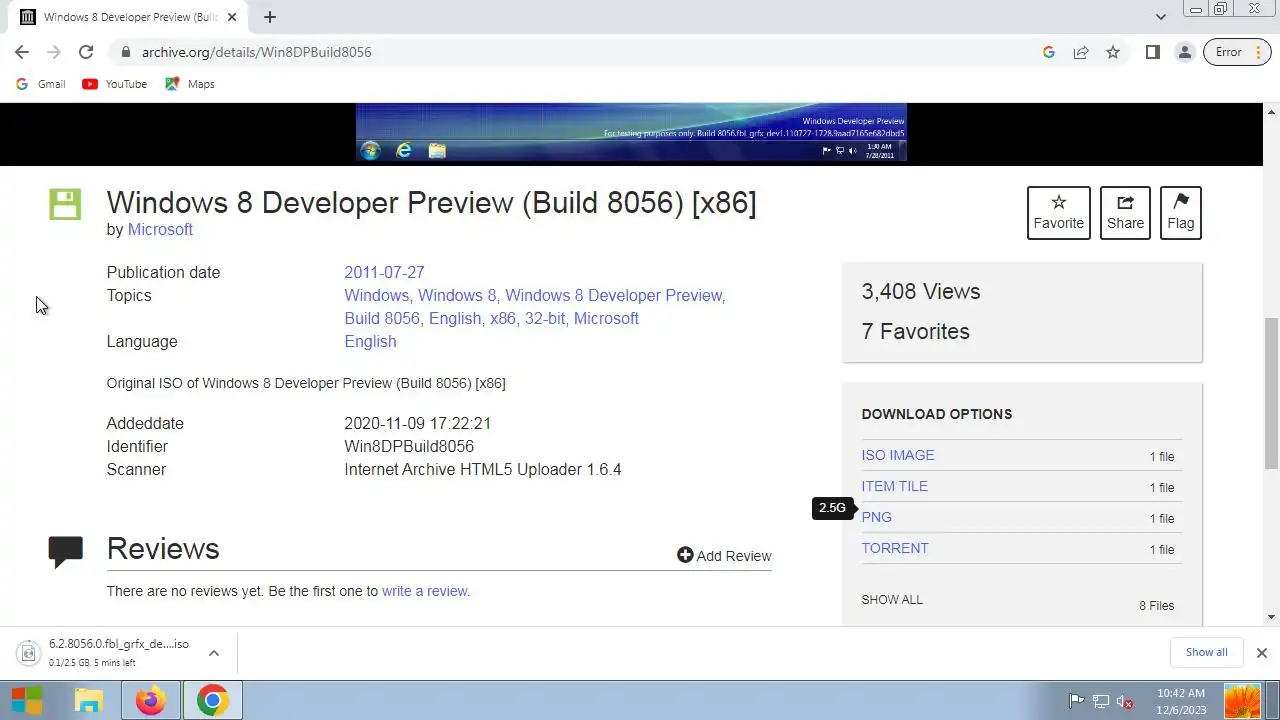1280x720 pixels.
Task: Open File Explorer from the taskbar
Action: click(x=88, y=700)
